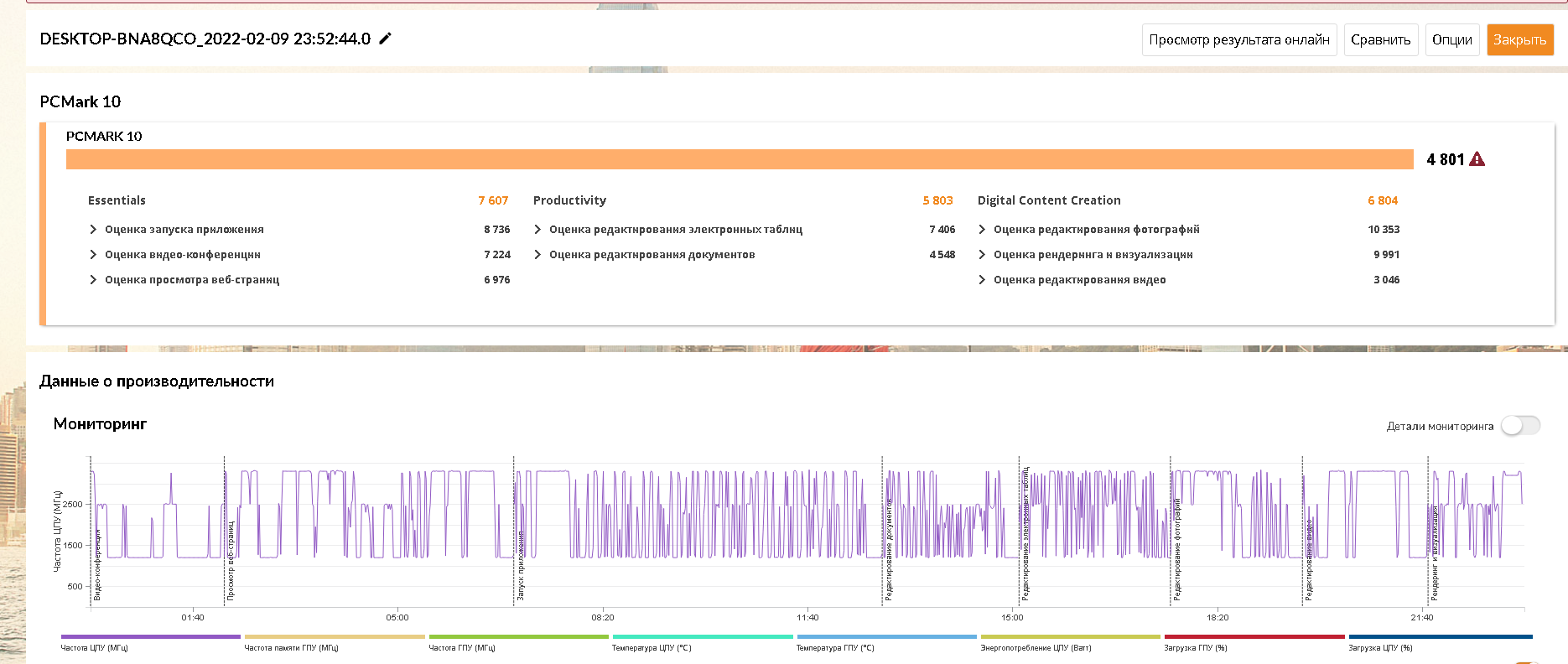Click the result title DESKTOP-BNA8QCO_2022-02-09

[205, 39]
